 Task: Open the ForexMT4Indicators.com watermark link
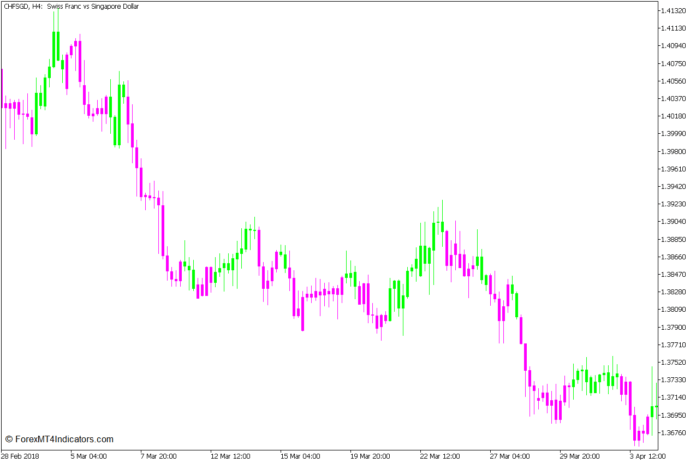point(59,439)
